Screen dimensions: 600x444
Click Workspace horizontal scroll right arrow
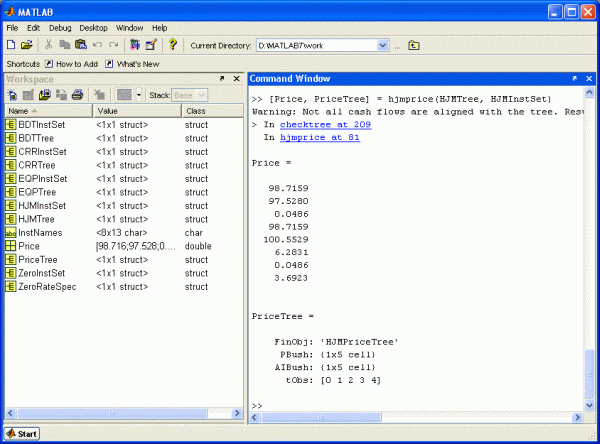[237, 413]
